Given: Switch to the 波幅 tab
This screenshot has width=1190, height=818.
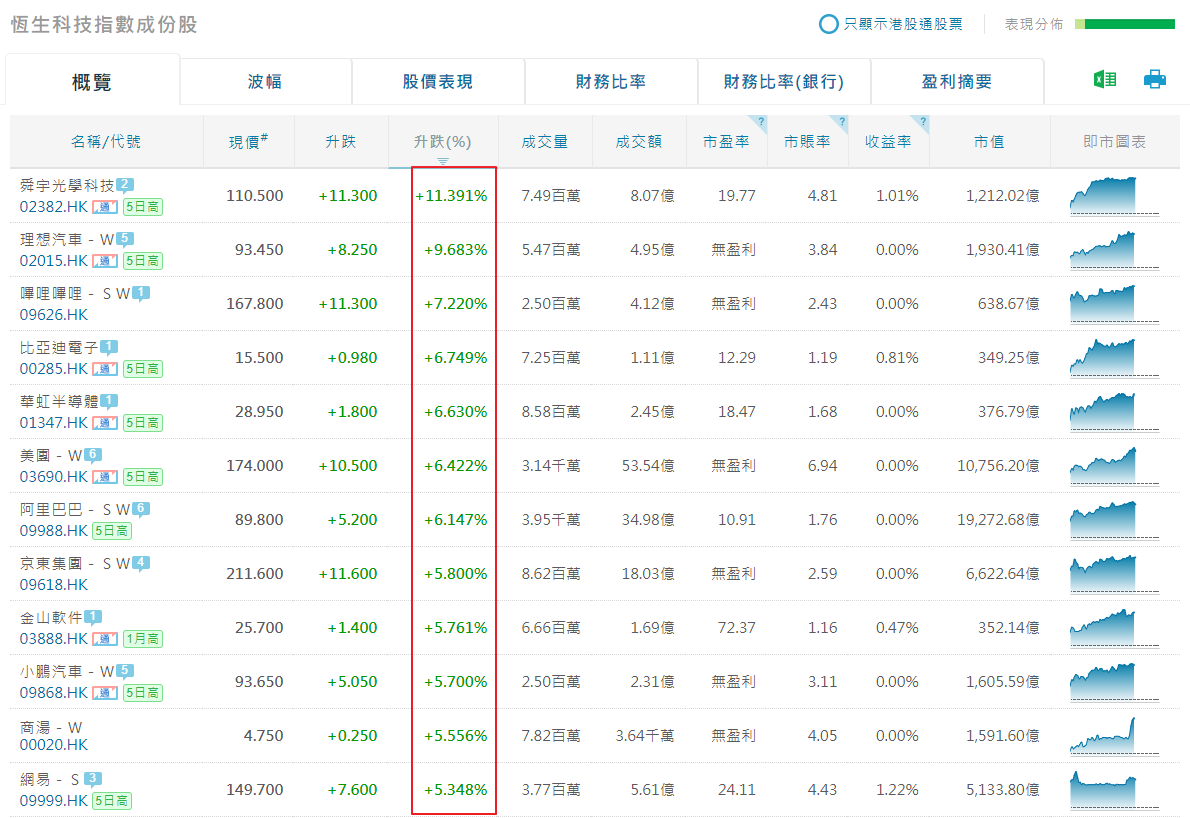Looking at the screenshot, I should point(265,82).
